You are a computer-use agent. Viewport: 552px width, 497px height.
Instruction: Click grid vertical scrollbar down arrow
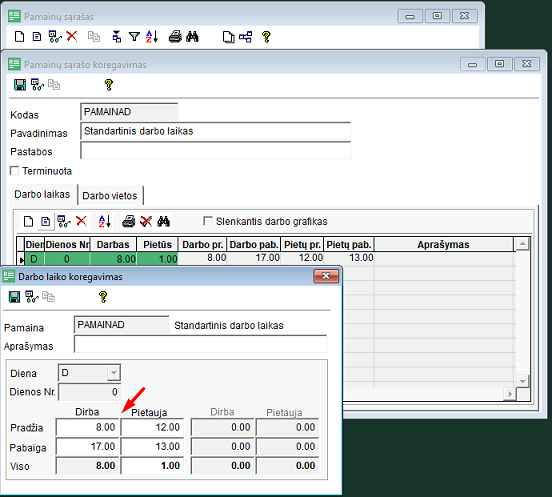[x=523, y=381]
